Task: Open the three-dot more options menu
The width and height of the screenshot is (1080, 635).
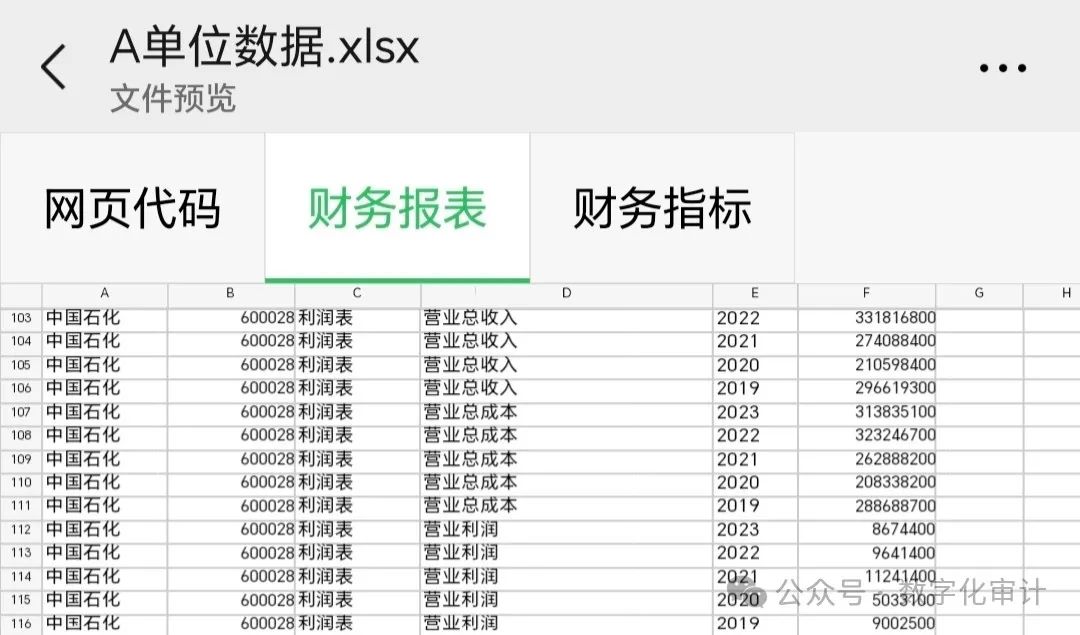Action: coord(1003,67)
